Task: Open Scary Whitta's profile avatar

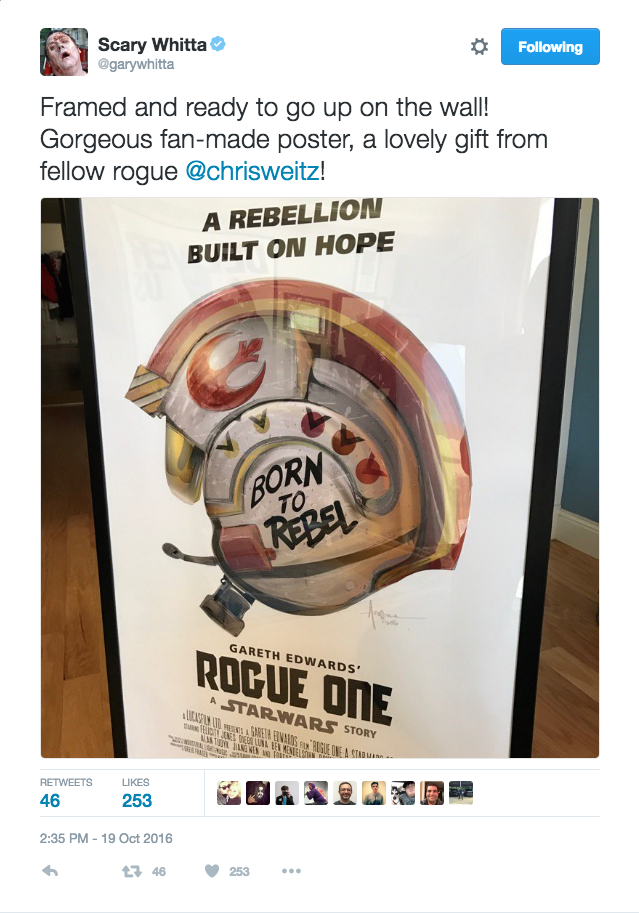Action: 64,51
